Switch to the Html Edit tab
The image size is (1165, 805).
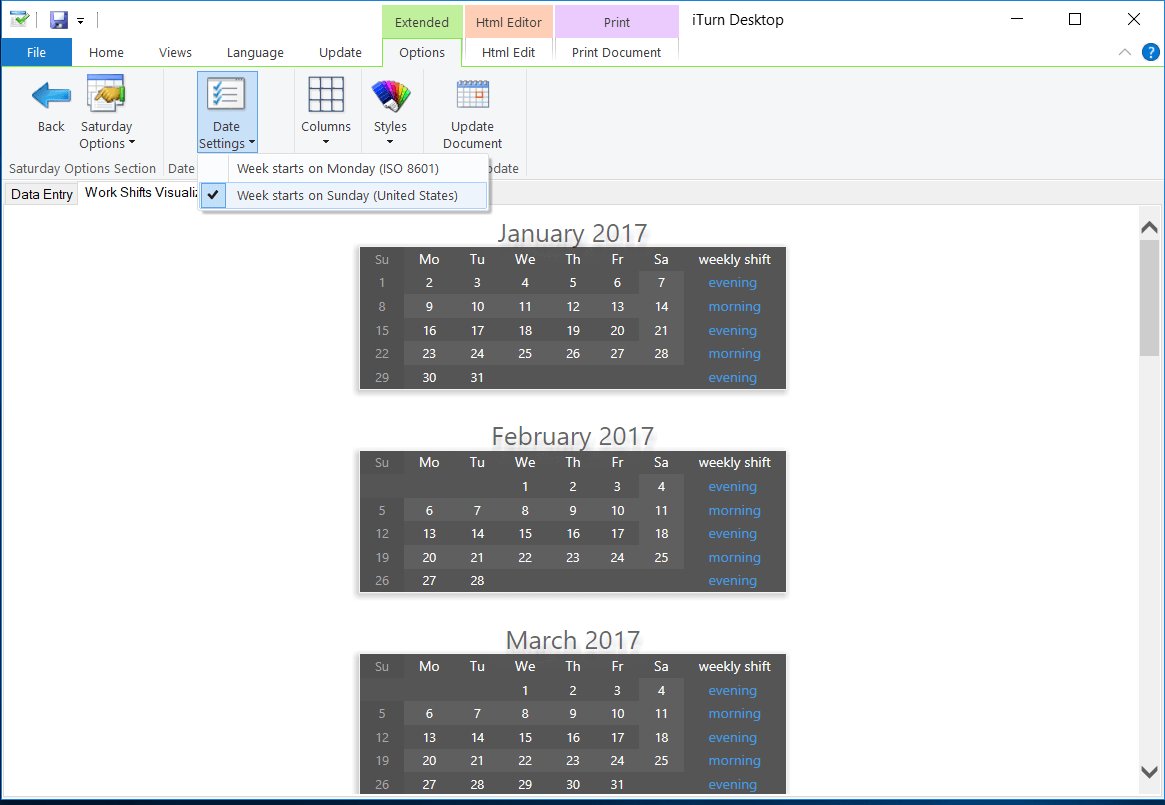coord(508,53)
